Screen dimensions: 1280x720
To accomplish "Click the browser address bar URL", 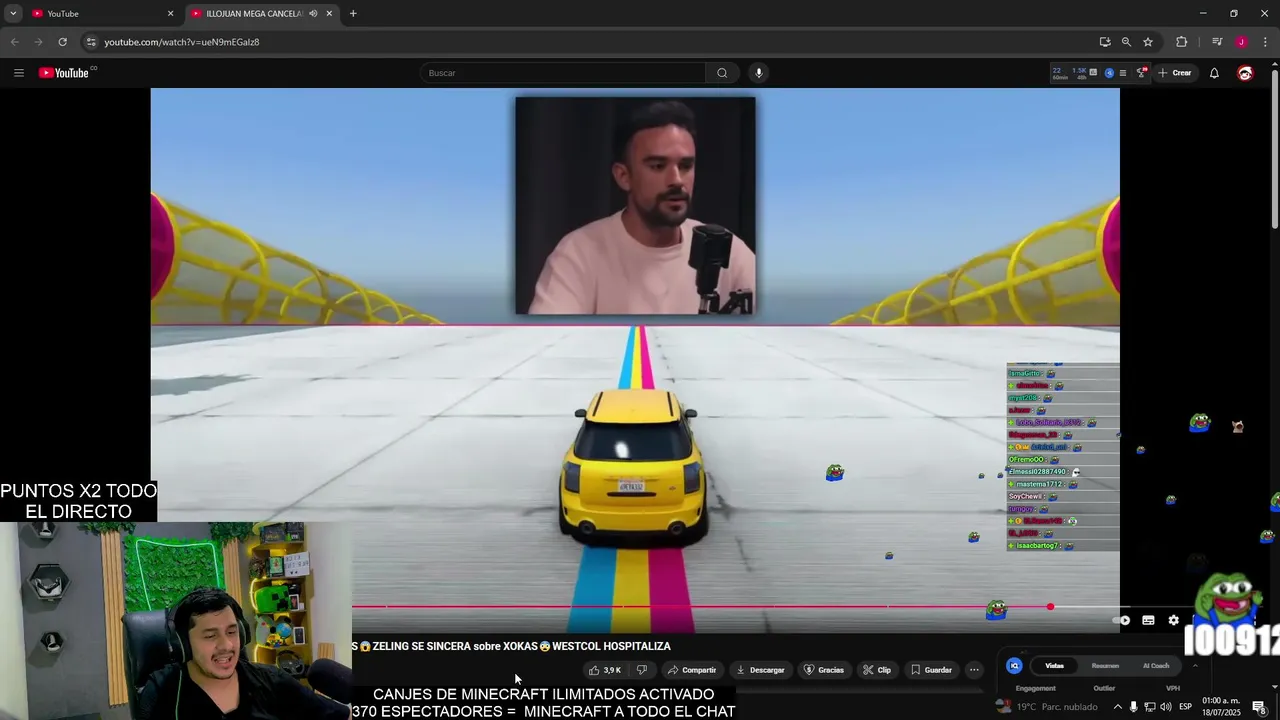I will click(x=182, y=42).
